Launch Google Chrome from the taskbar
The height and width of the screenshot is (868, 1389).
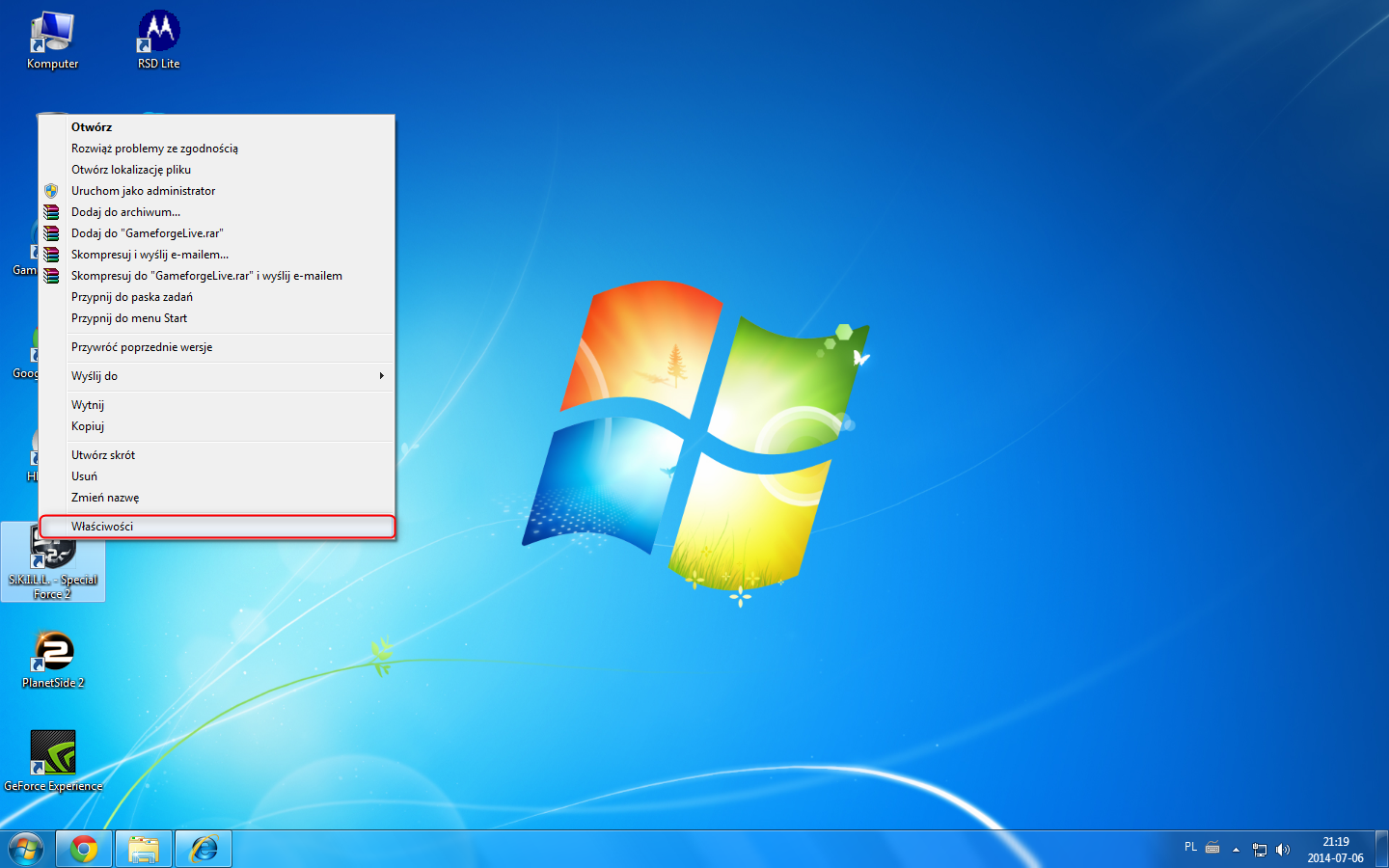tap(84, 849)
